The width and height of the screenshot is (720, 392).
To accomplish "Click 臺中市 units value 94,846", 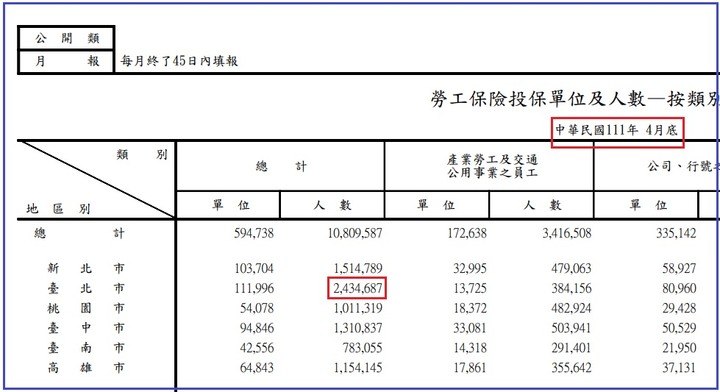I will tap(257, 328).
